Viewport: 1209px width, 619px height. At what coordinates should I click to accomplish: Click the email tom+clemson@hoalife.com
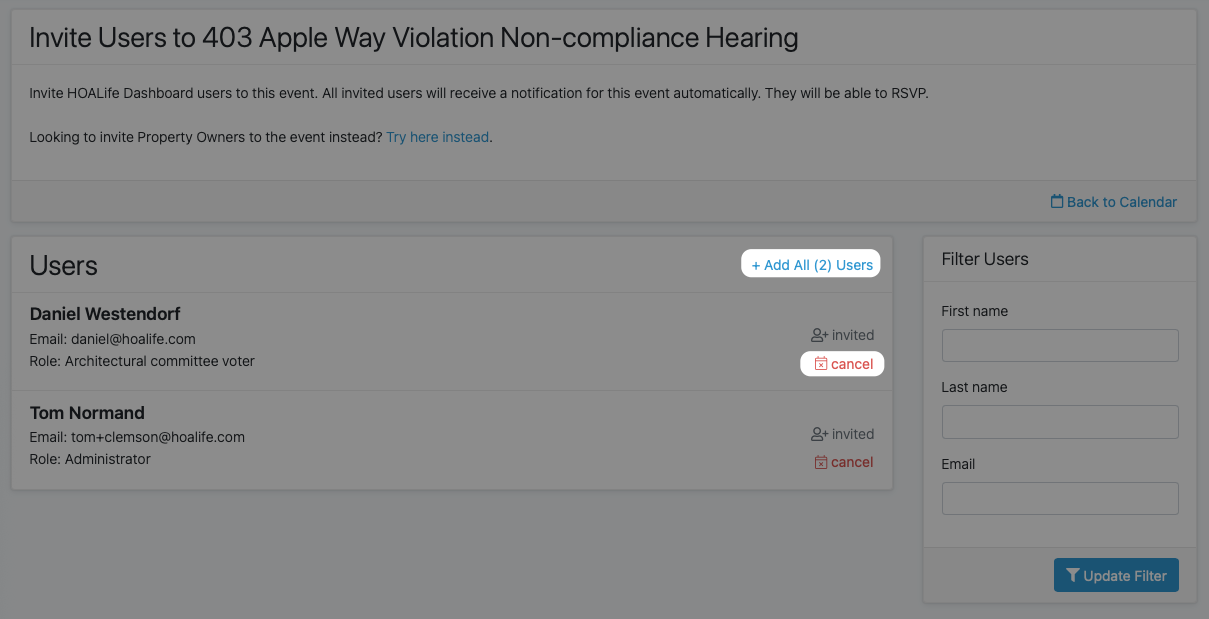[x=158, y=437]
